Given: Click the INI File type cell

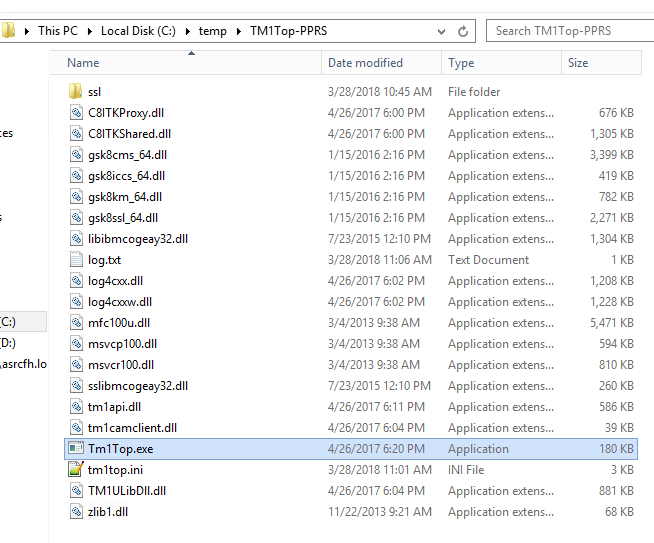Looking at the screenshot, I should coord(466,470).
